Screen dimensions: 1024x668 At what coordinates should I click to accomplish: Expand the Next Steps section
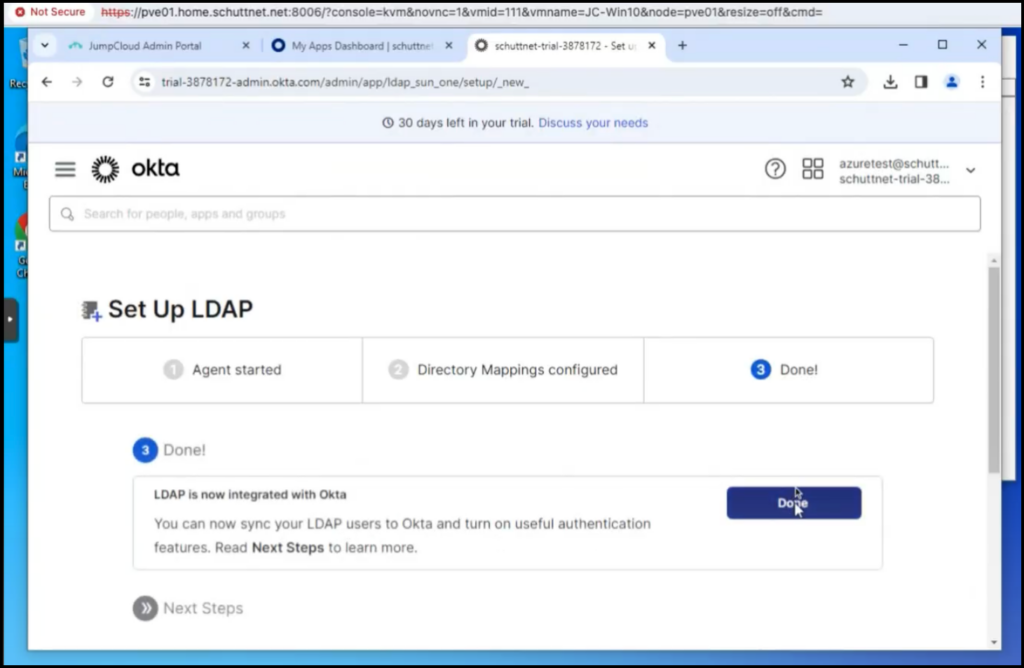click(x=188, y=608)
